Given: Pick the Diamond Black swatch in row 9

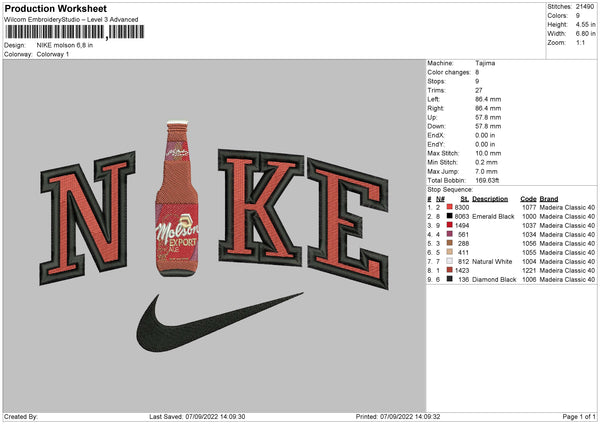Looking at the screenshot, I should click(450, 279).
